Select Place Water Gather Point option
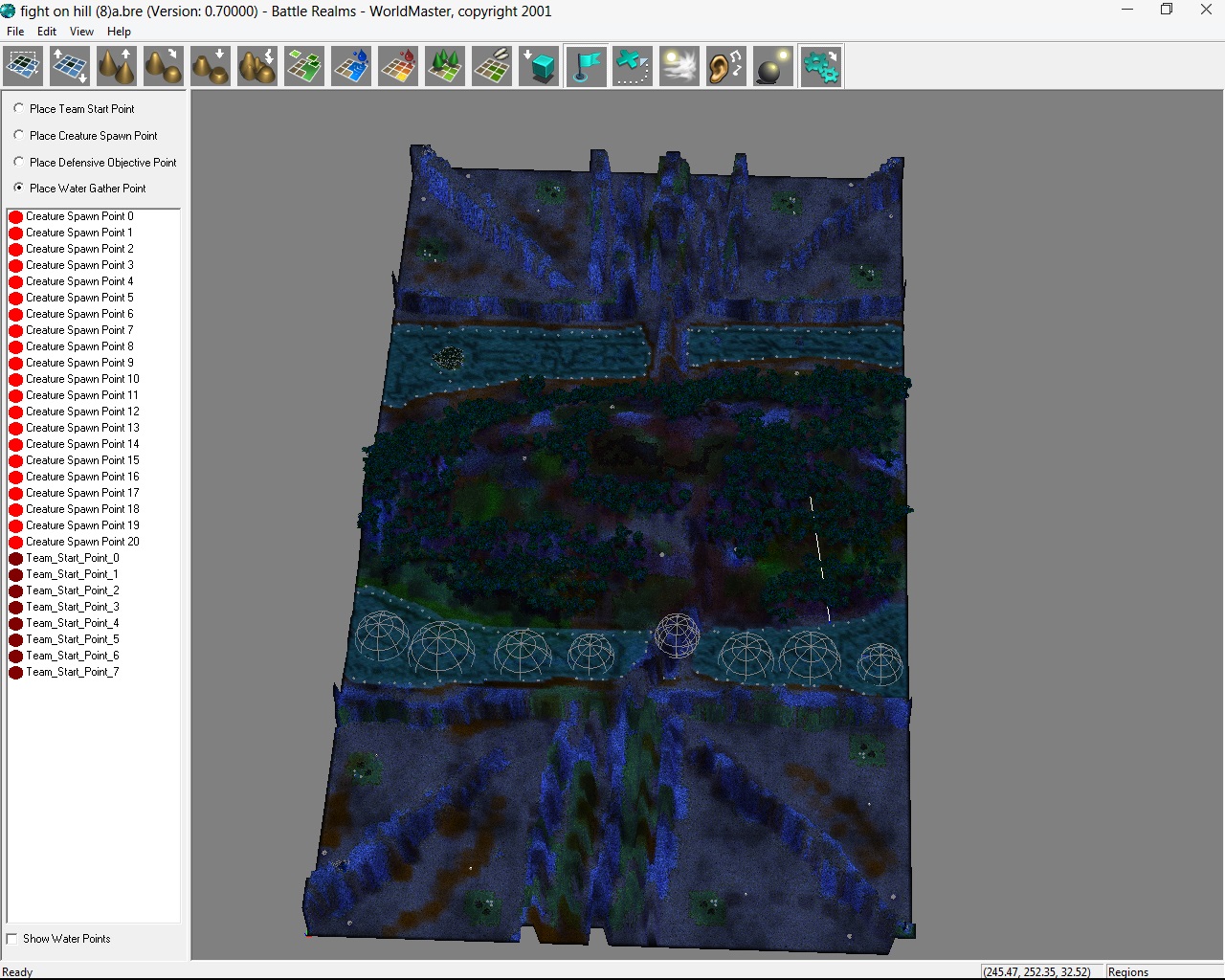 [x=79, y=189]
